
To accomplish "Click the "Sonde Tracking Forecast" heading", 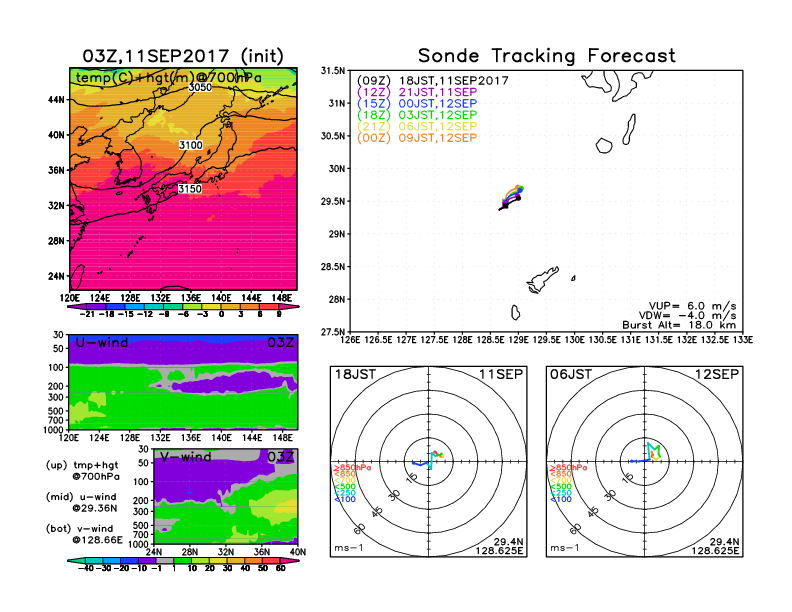I will pyautogui.click(x=547, y=56).
